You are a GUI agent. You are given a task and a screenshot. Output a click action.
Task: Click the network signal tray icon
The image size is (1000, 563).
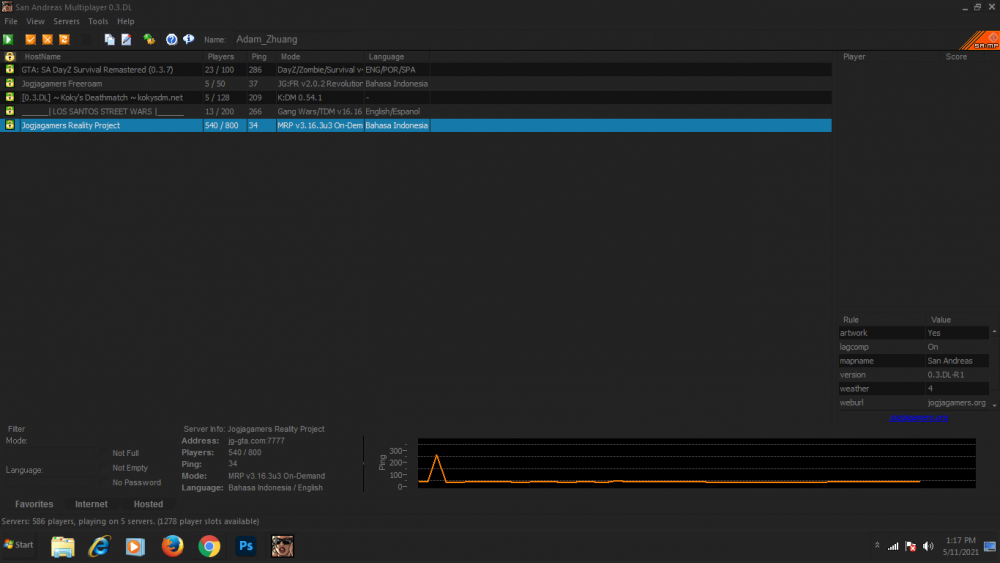(893, 546)
